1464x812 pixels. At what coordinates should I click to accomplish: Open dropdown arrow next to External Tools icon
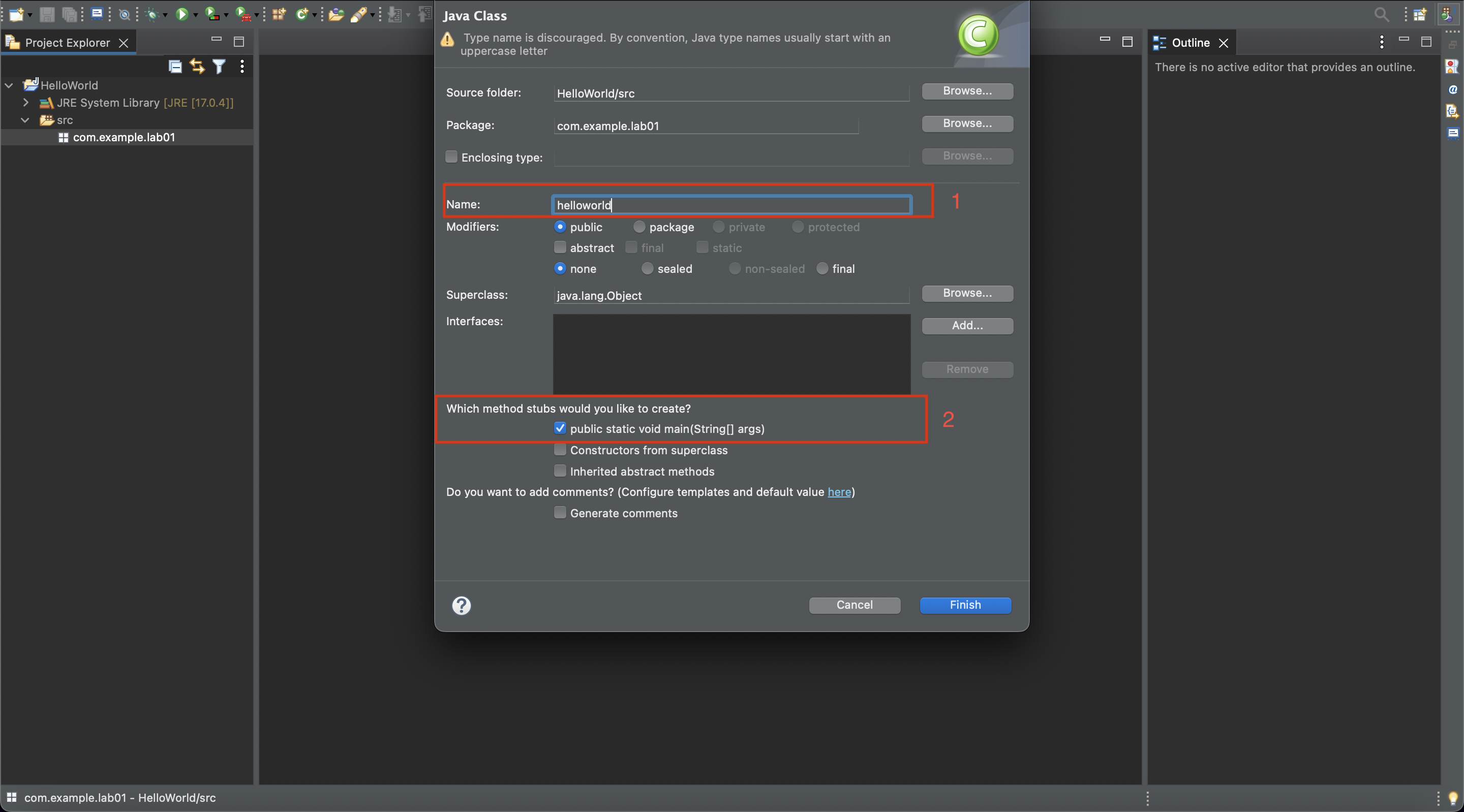point(257,15)
